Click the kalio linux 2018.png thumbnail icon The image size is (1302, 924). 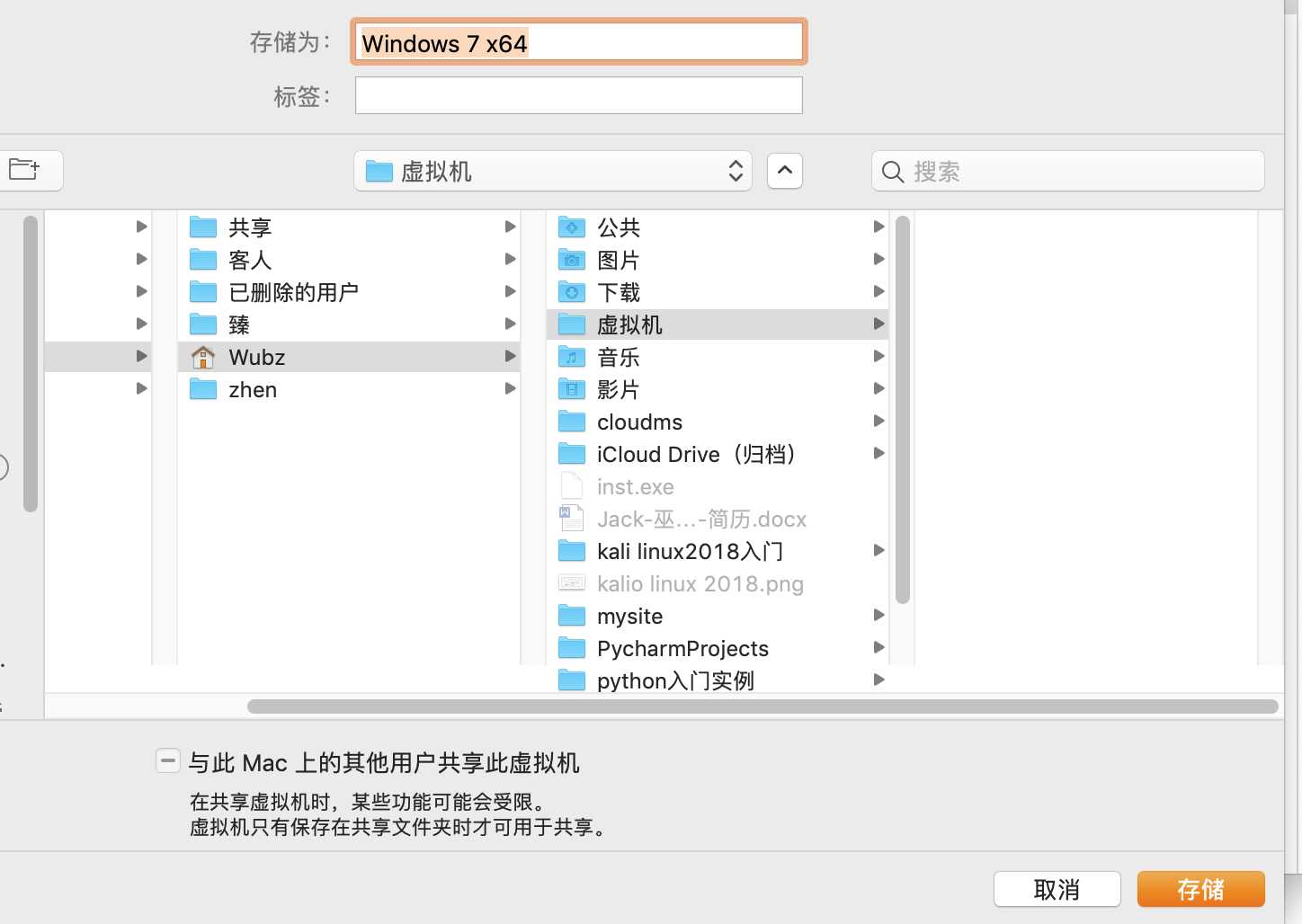572,583
